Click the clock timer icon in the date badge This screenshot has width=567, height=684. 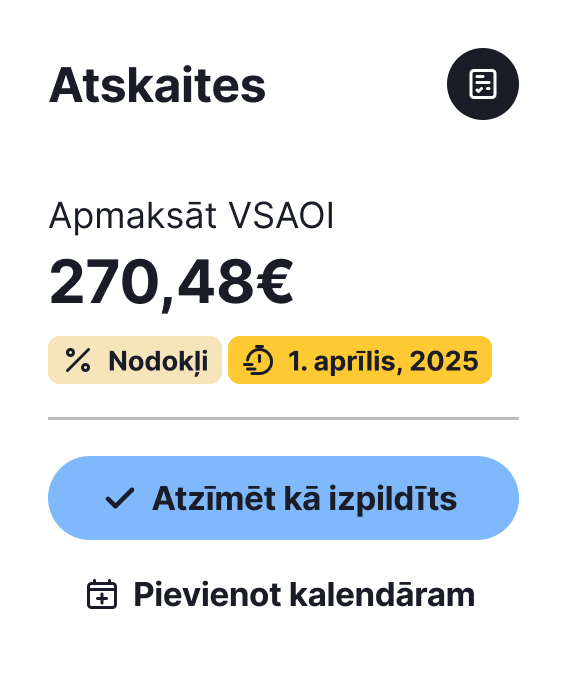click(x=258, y=360)
